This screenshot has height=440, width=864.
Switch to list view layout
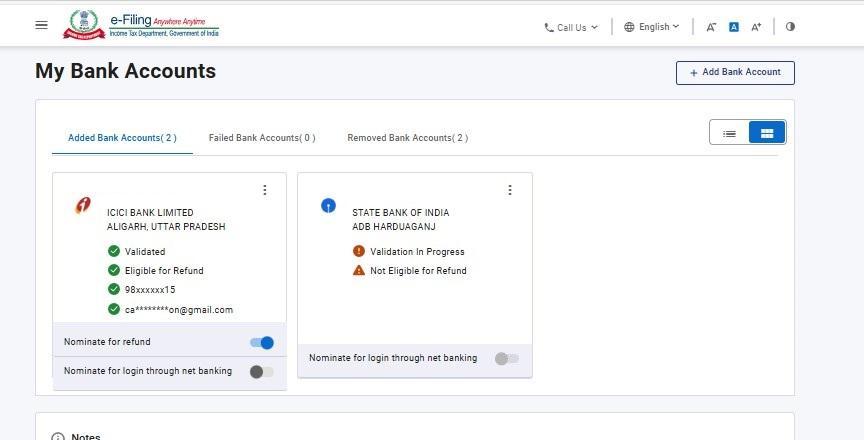click(729, 133)
